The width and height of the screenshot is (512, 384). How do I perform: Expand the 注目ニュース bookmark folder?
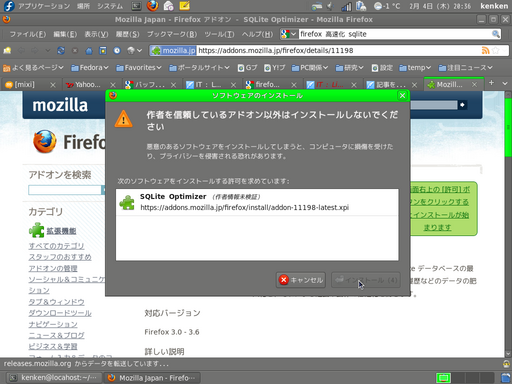click(465, 68)
